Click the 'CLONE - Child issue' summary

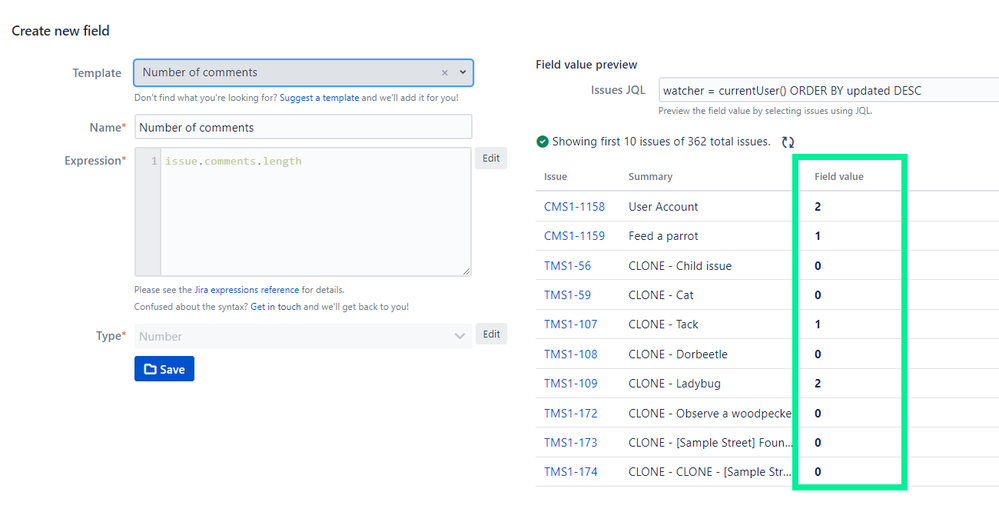pos(680,266)
